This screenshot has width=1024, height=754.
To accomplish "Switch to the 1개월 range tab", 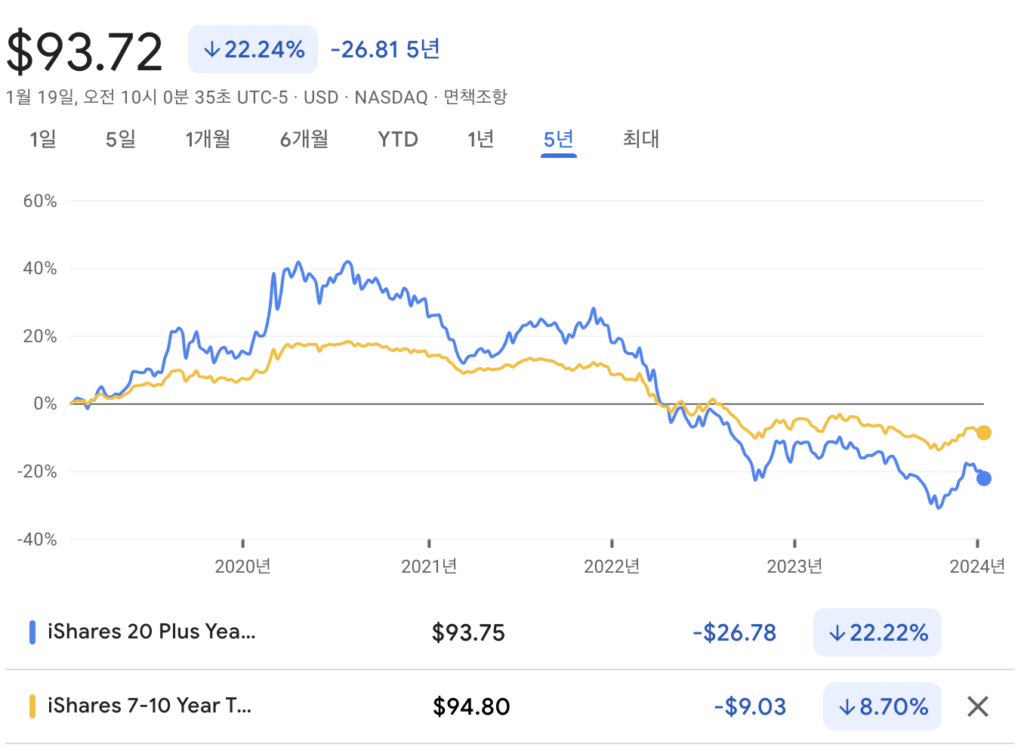I will click(208, 139).
